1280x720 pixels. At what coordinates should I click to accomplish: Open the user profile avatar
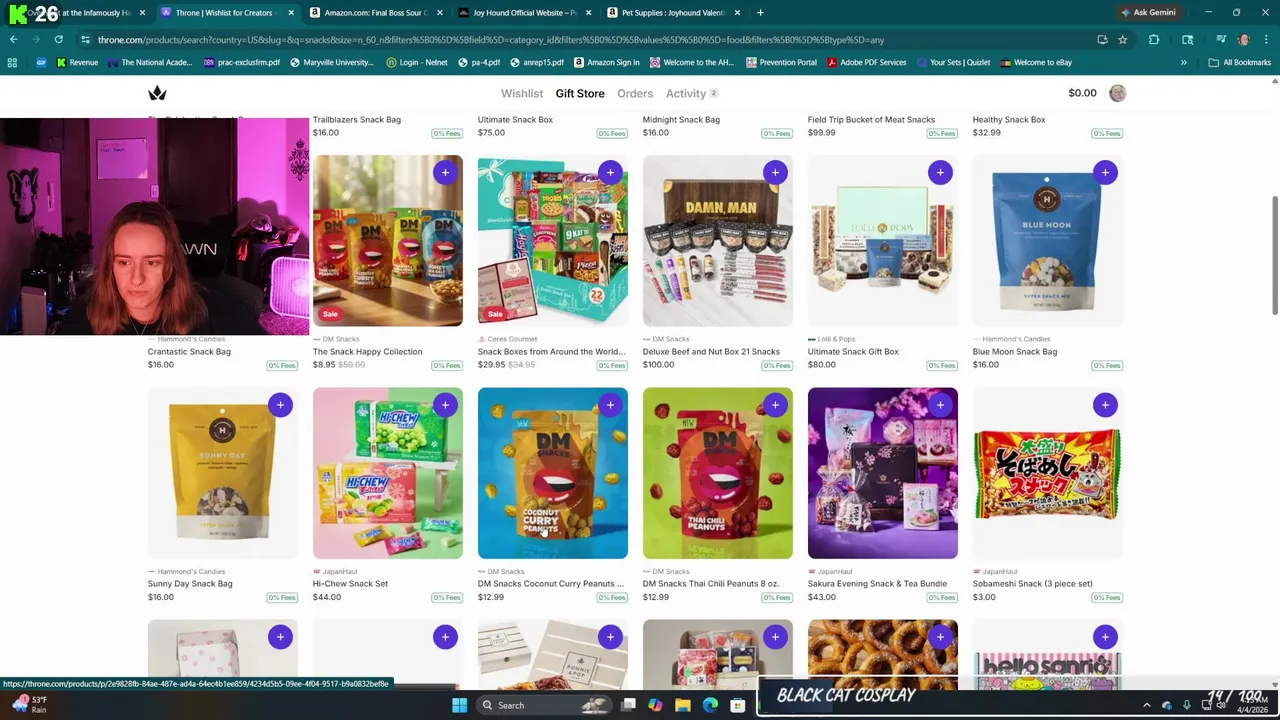click(x=1117, y=93)
